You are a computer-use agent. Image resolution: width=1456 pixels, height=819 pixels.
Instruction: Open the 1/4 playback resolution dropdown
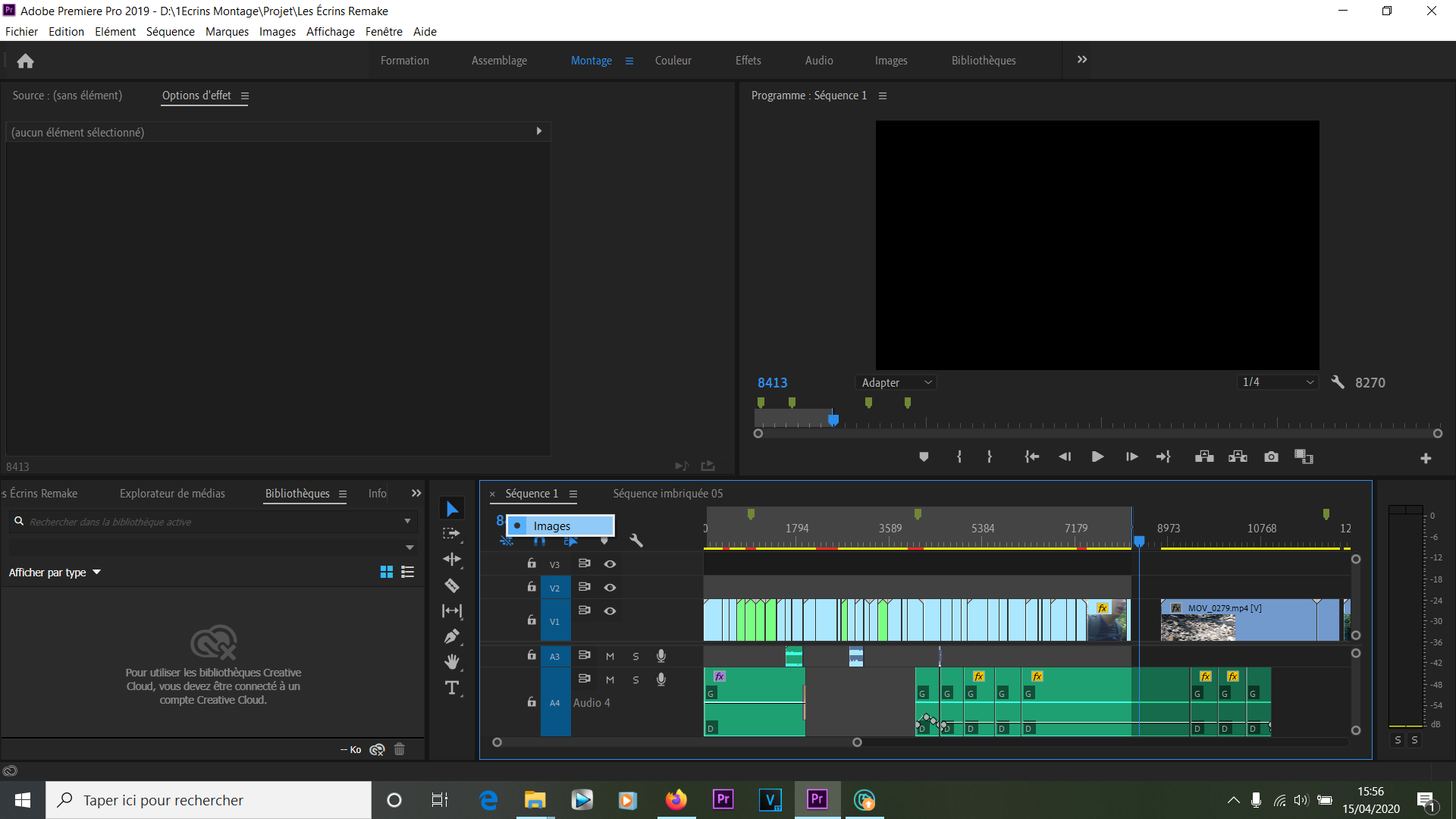point(1278,382)
